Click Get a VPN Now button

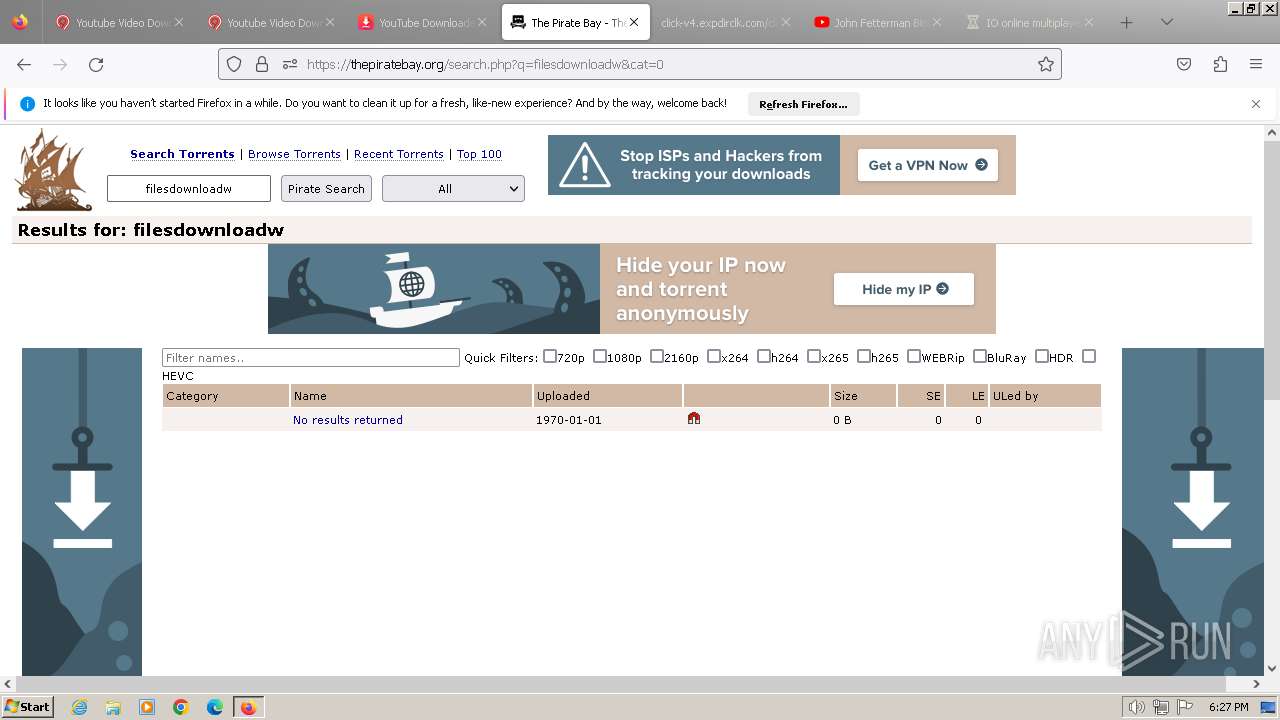click(x=928, y=165)
